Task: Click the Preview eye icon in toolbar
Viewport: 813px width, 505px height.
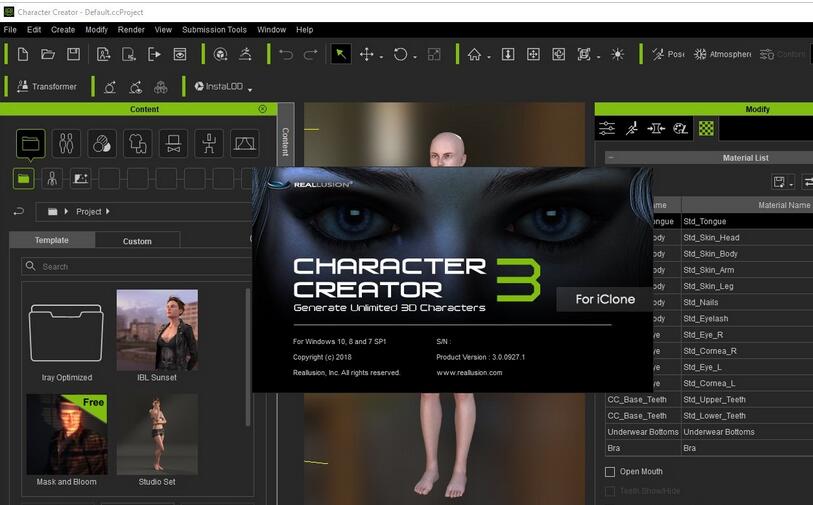Action: (x=180, y=54)
